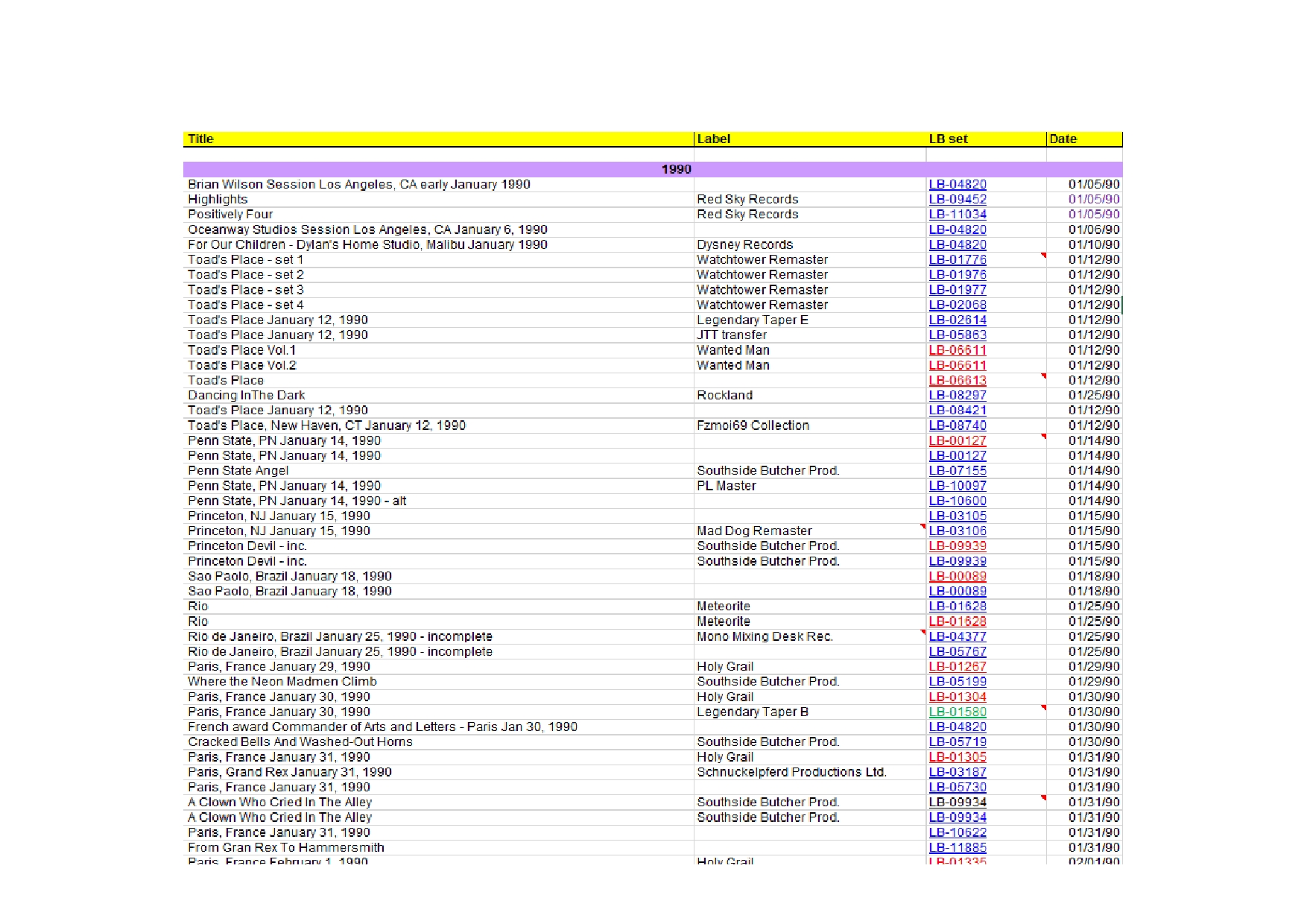Click the LB-04377 Mono Mixing Desk link
This screenshot has height=924, width=1307.
[x=958, y=636]
